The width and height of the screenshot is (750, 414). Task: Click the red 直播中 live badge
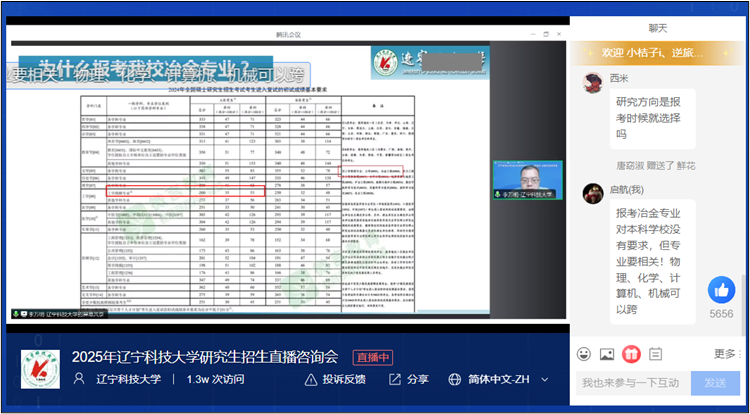(372, 357)
